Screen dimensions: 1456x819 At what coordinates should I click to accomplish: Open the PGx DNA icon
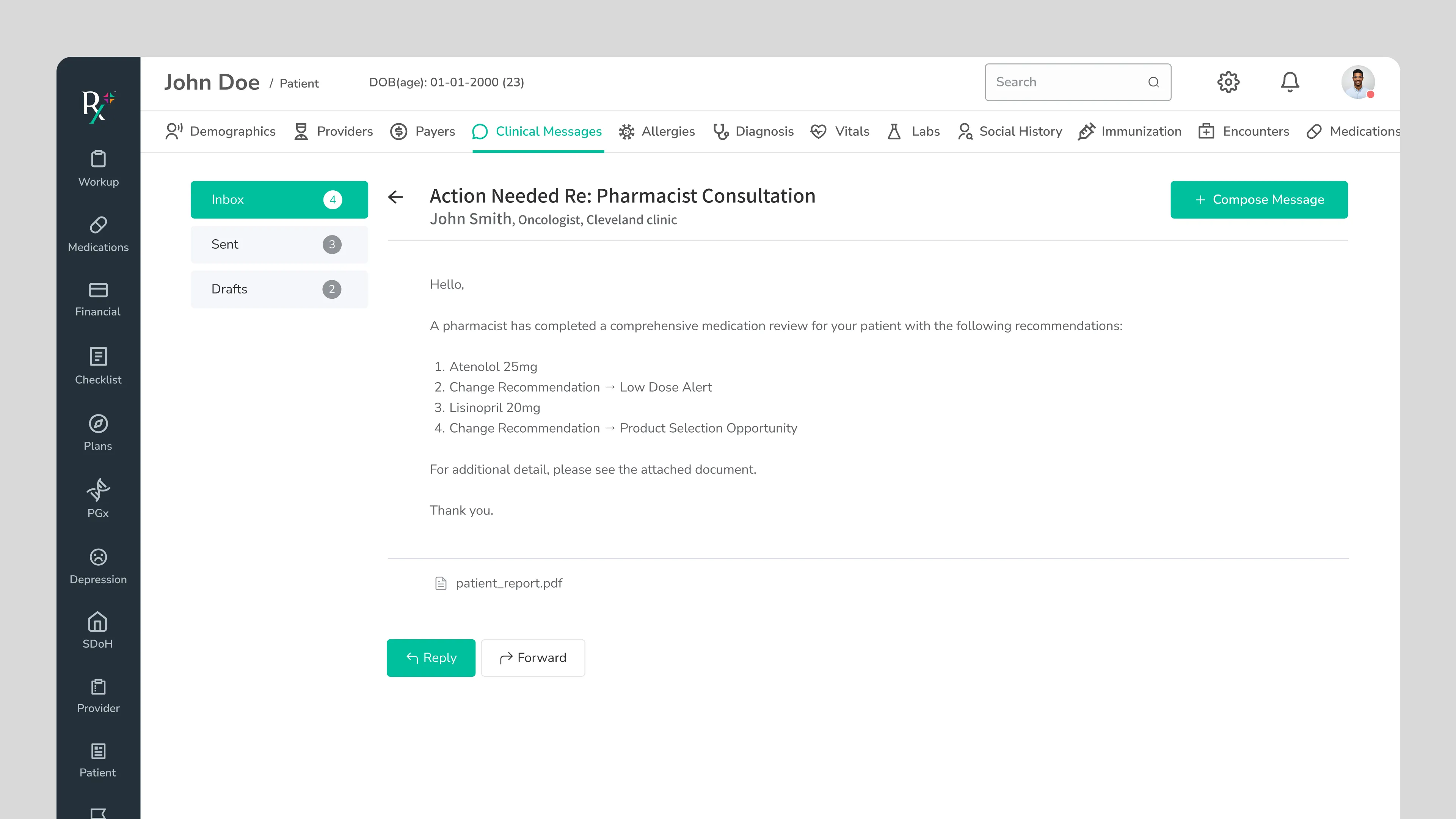(98, 490)
